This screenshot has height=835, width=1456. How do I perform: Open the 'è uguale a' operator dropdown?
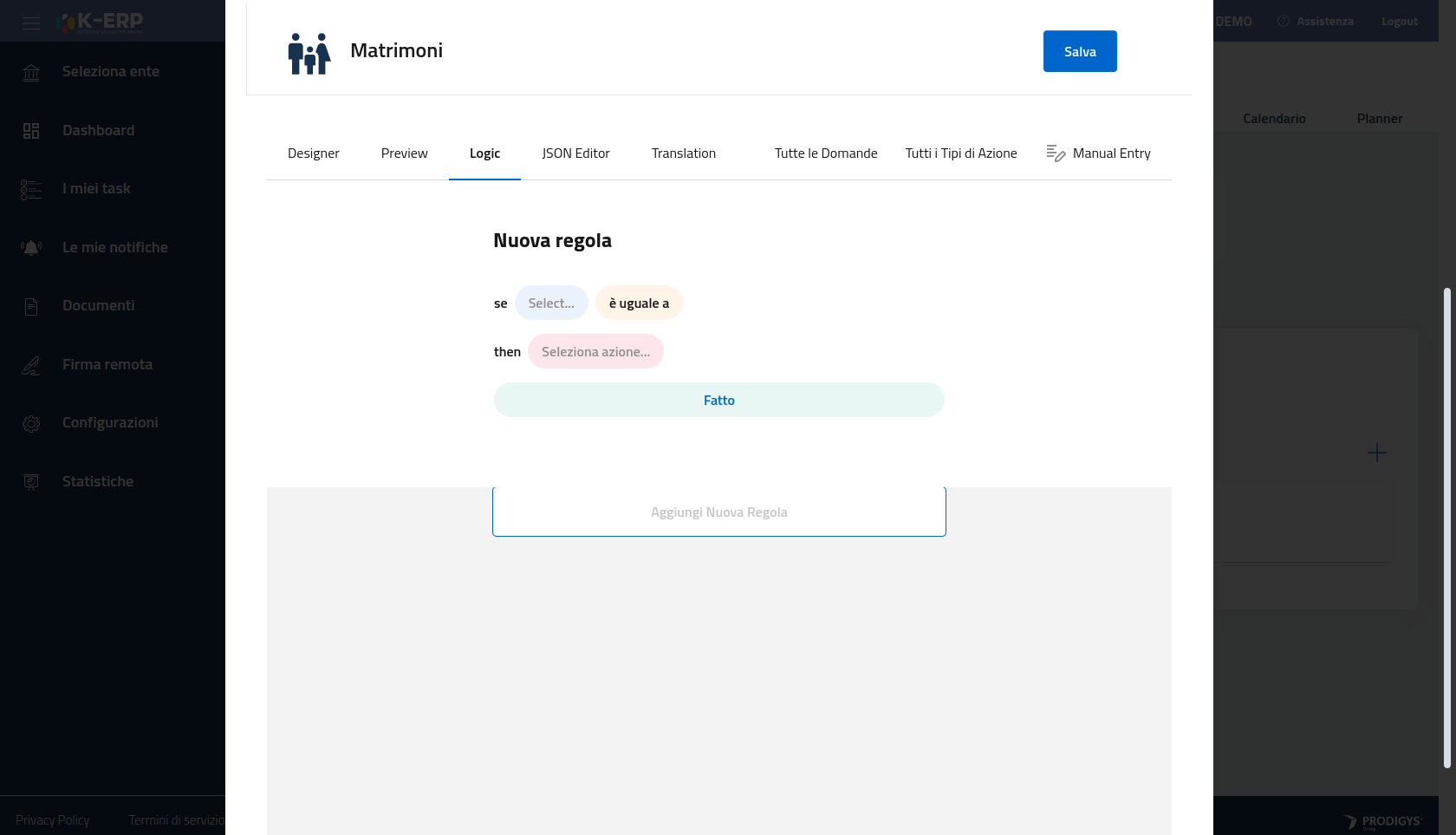point(639,303)
